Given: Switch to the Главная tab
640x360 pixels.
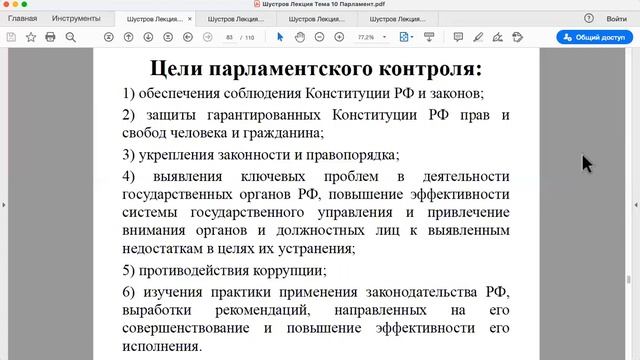Looking at the screenshot, I should coord(22,18).
